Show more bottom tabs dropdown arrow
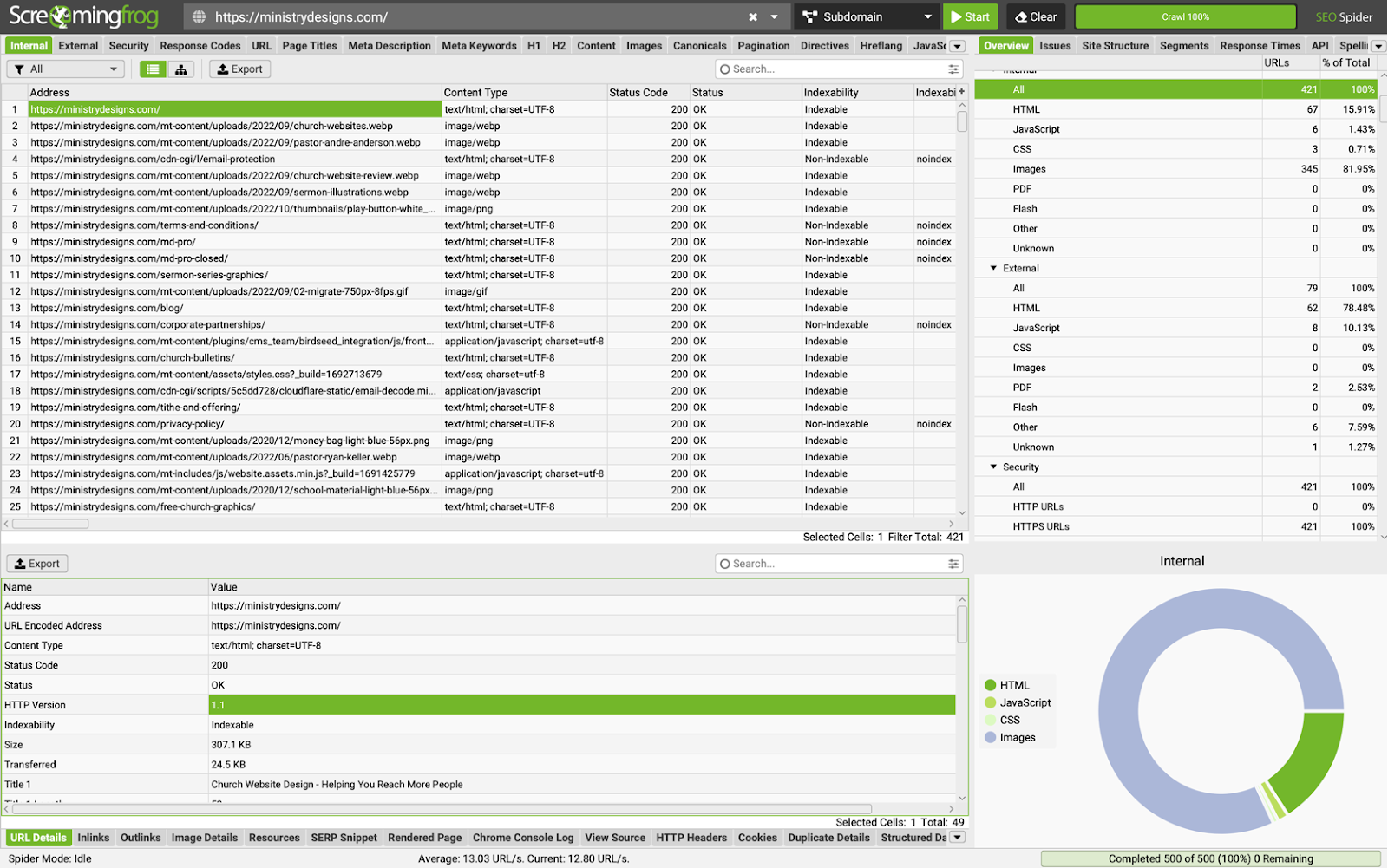Image resolution: width=1388 pixels, height=868 pixels. [x=958, y=838]
